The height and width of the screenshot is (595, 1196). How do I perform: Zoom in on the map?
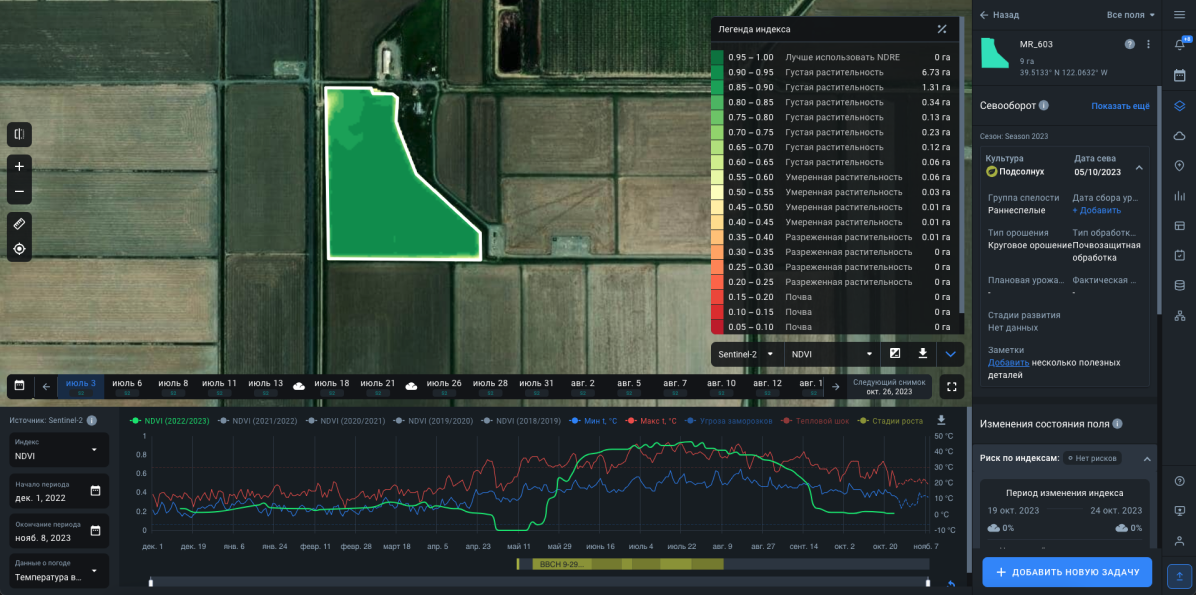(20, 166)
